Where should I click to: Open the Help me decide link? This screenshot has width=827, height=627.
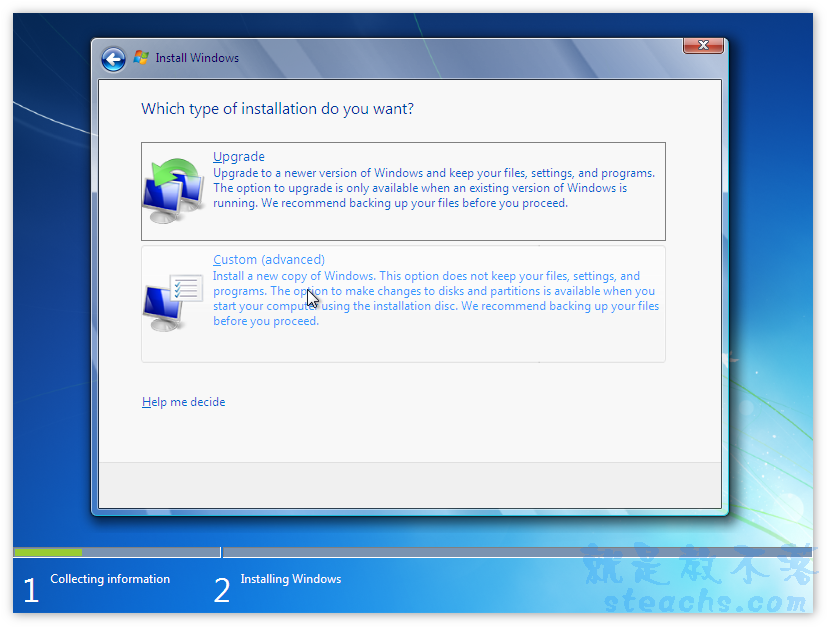coord(184,402)
